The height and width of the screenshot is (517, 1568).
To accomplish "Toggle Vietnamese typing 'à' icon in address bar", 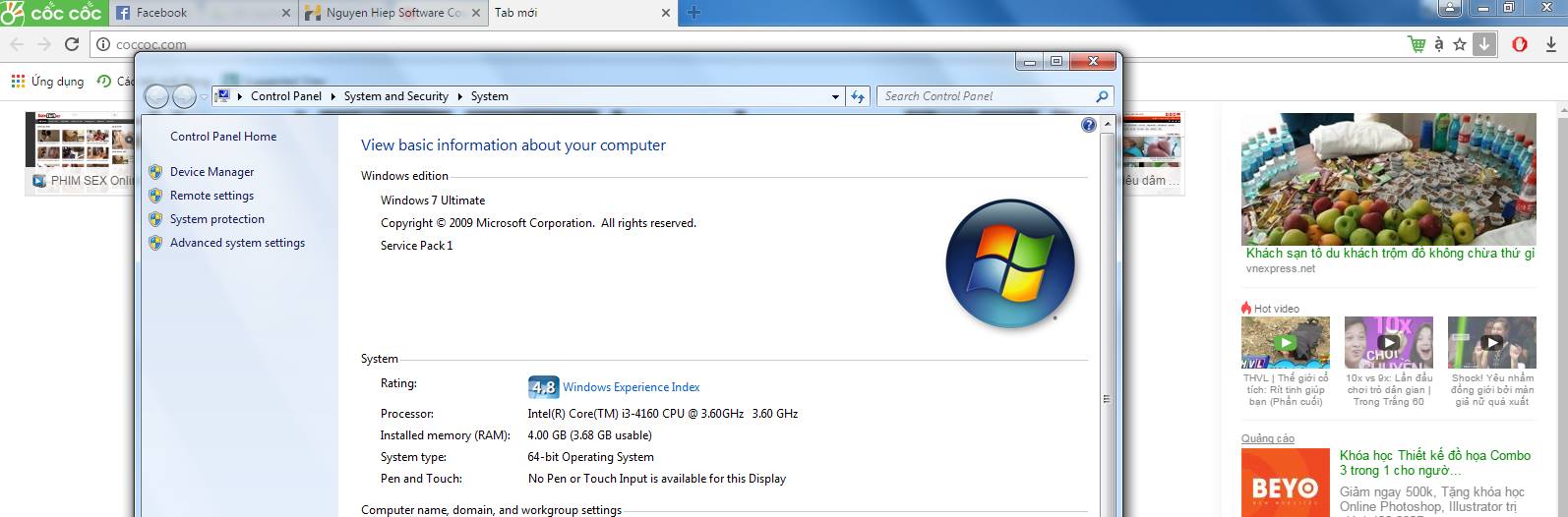I will (1439, 44).
